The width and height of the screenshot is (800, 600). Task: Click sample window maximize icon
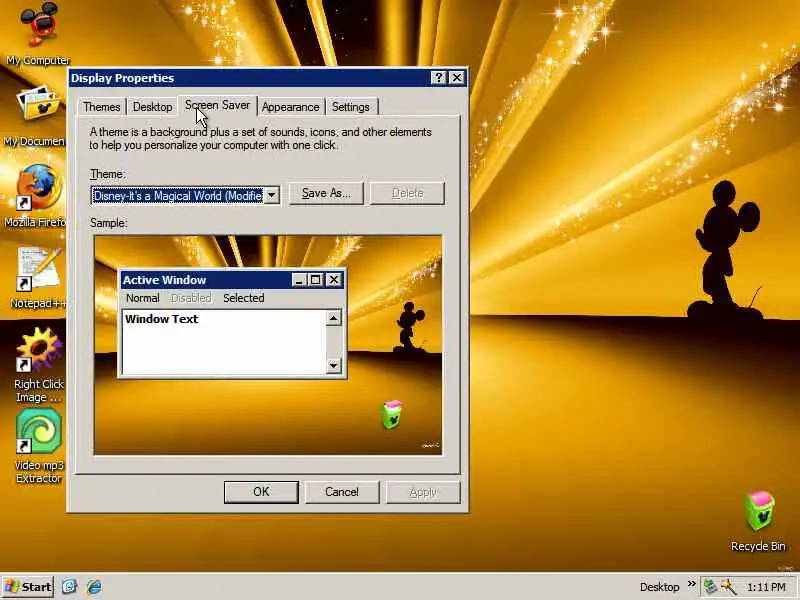[x=315, y=280]
